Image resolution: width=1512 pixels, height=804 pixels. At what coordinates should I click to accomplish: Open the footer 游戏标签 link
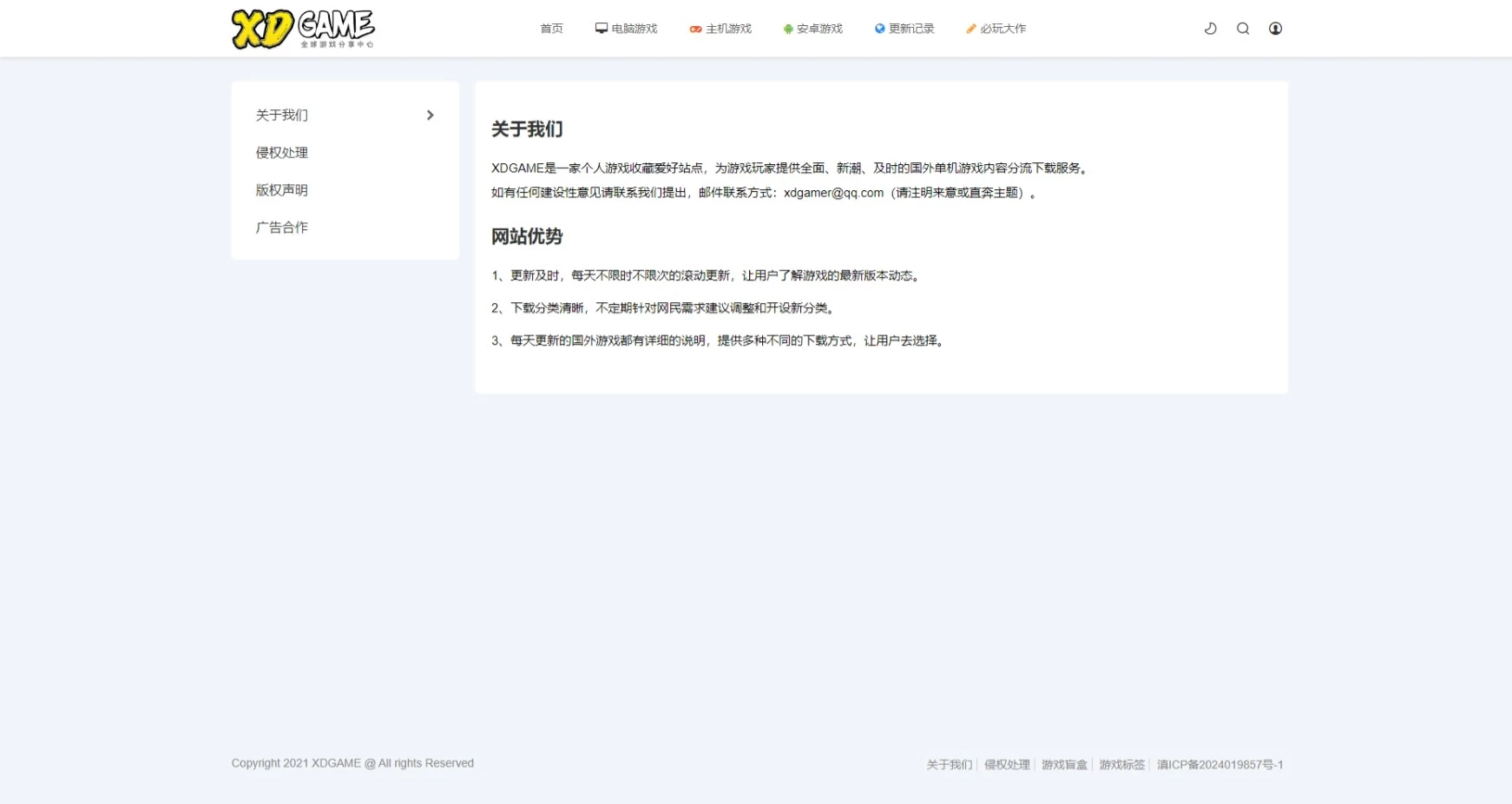tap(1122, 765)
